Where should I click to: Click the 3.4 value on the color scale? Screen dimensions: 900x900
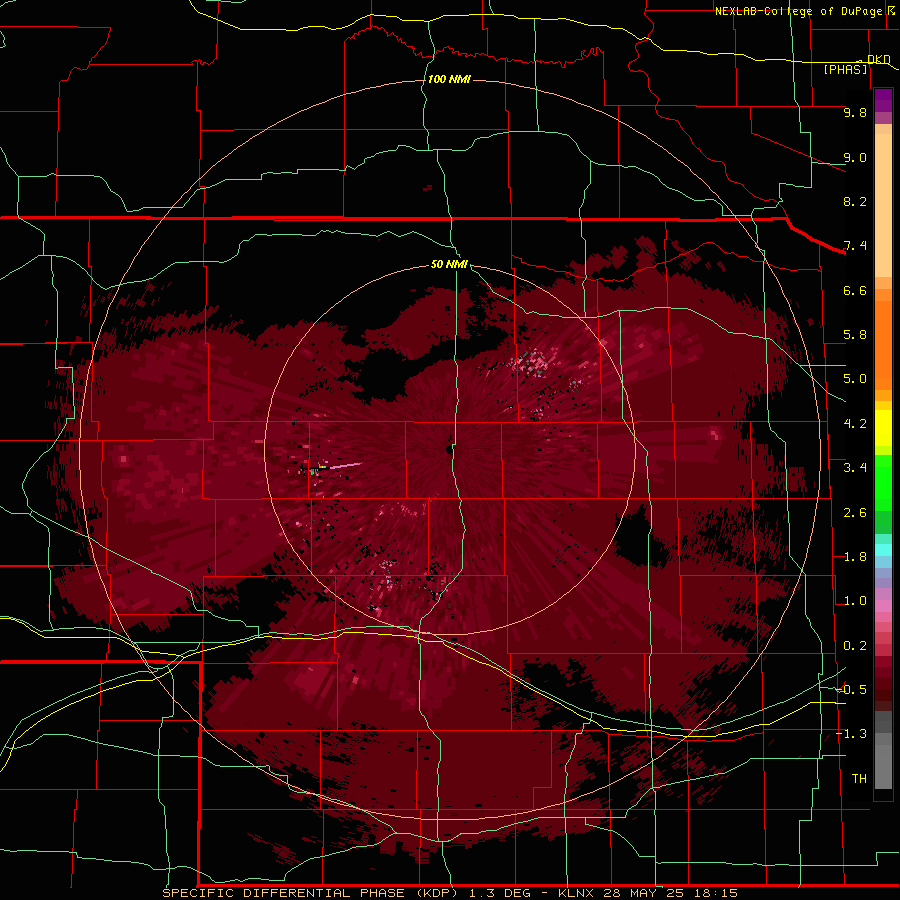855,468
